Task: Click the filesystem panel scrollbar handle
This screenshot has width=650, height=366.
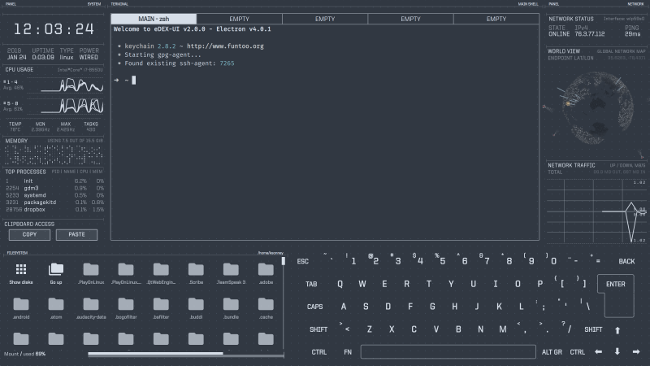Action: point(283,261)
